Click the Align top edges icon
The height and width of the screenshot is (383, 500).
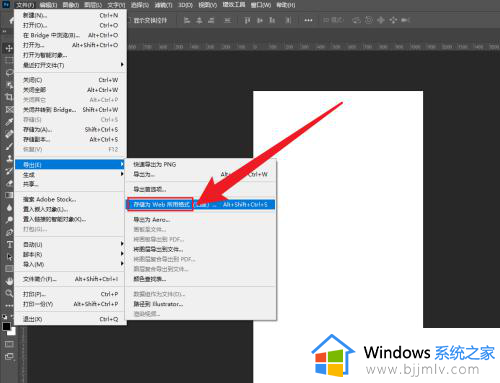pyautogui.click(x=247, y=21)
